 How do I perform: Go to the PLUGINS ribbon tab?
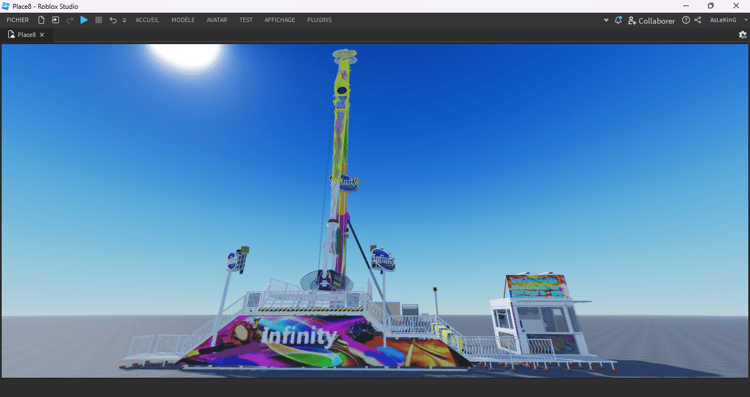click(x=320, y=20)
